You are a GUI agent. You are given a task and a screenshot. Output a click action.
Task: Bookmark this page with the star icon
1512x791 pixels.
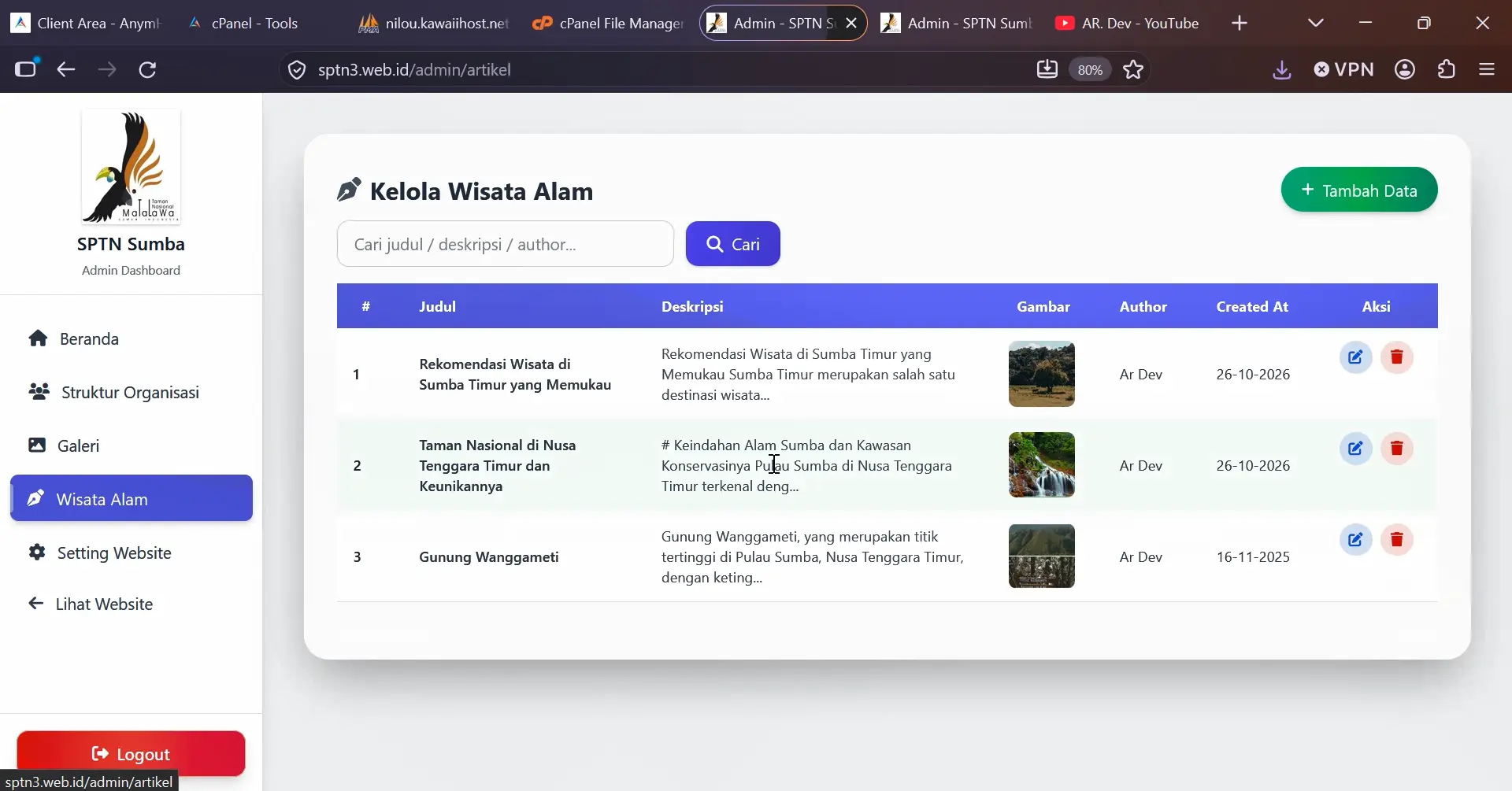point(1133,69)
